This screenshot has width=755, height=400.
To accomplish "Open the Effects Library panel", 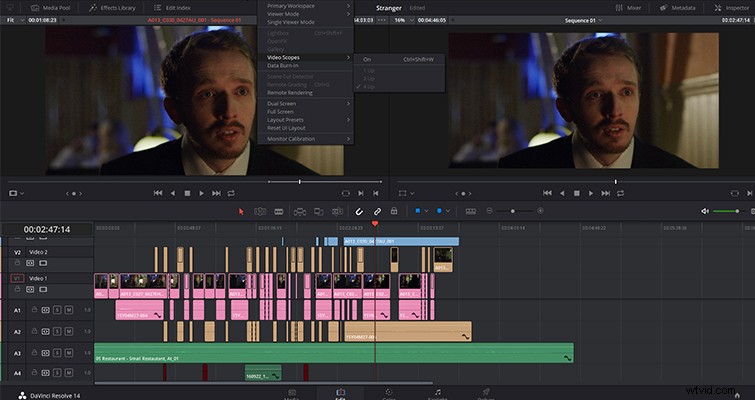I will (112, 8).
